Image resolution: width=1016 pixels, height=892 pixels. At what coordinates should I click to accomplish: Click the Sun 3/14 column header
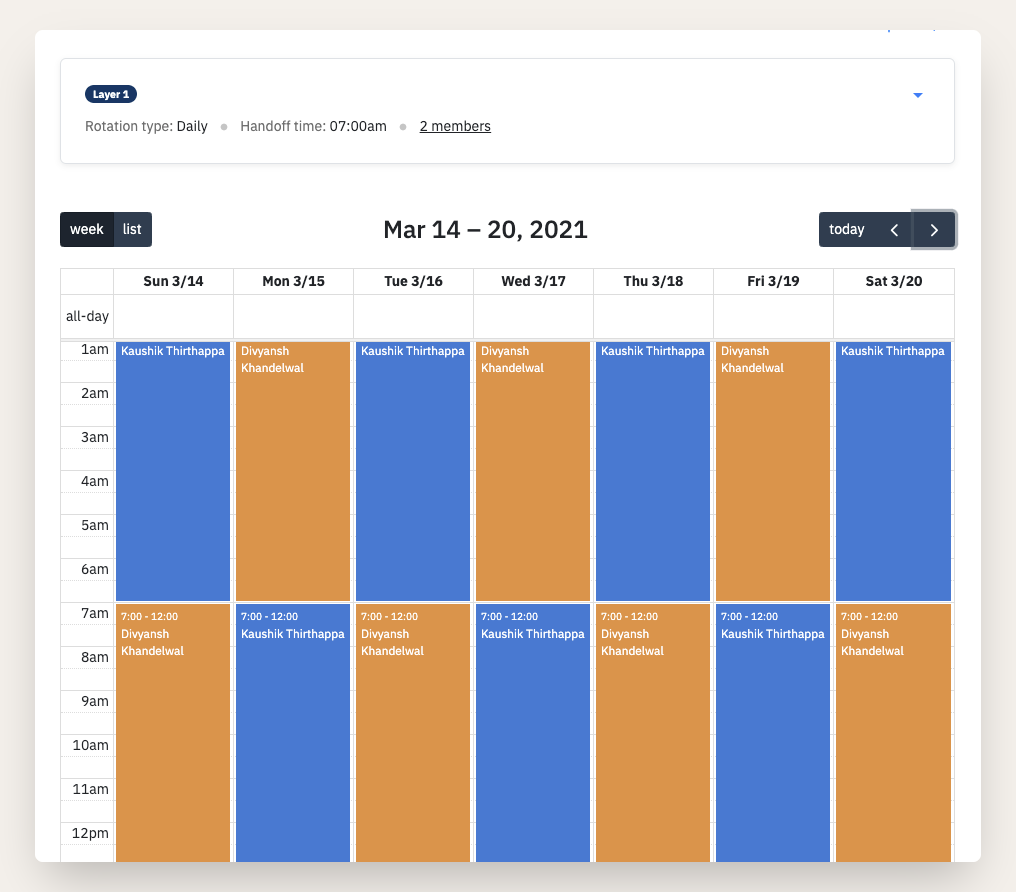pyautogui.click(x=173, y=281)
